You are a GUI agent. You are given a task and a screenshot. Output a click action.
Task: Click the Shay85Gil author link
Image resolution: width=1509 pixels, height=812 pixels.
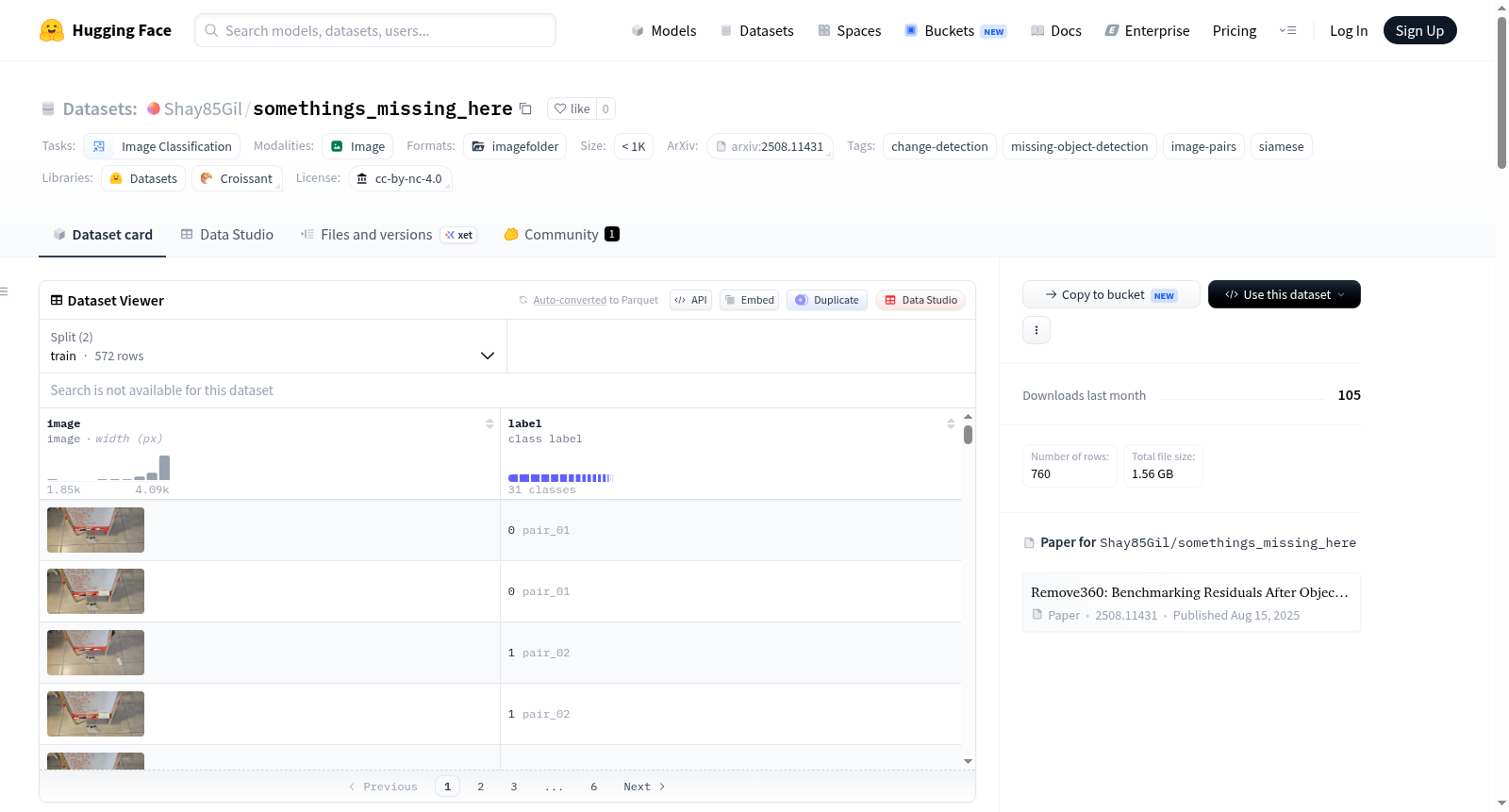(203, 108)
